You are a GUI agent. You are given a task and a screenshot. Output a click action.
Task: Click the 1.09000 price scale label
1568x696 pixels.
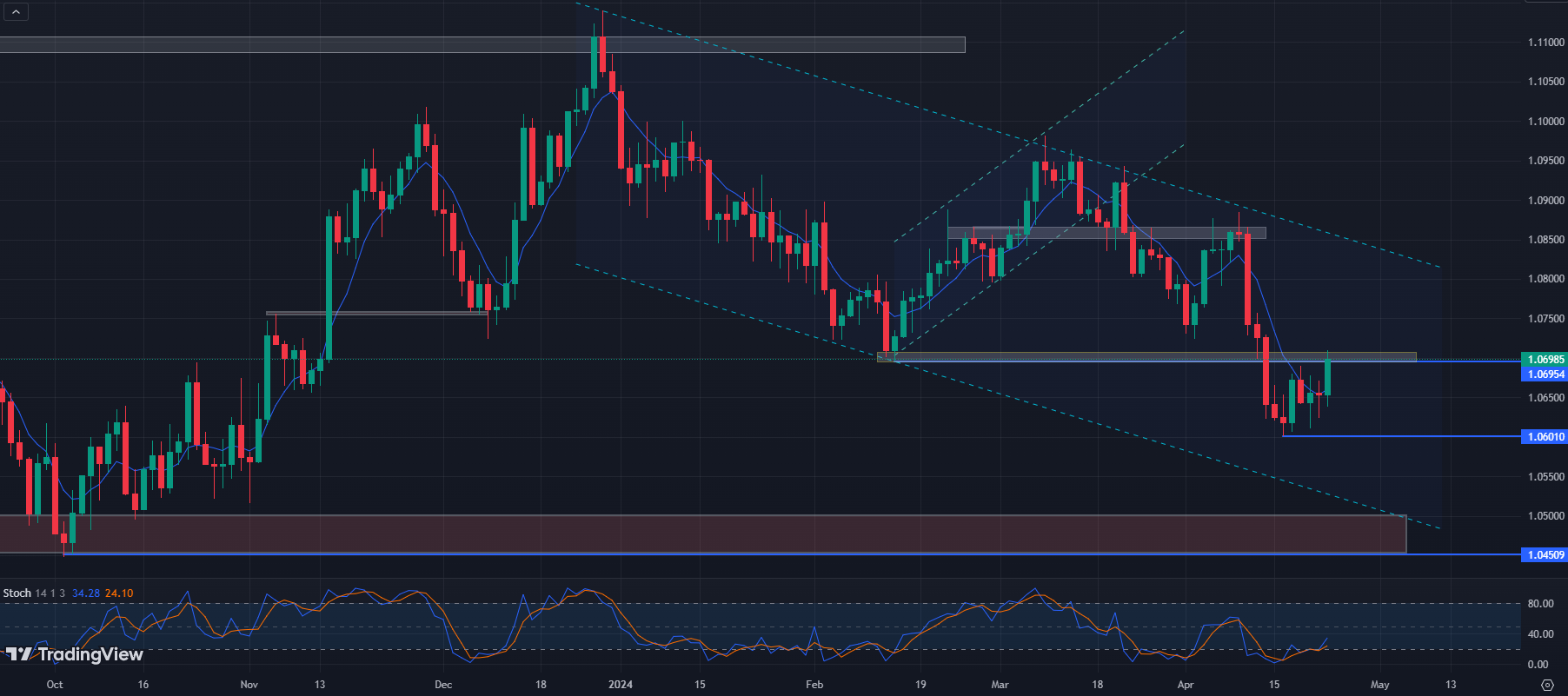tap(1546, 201)
